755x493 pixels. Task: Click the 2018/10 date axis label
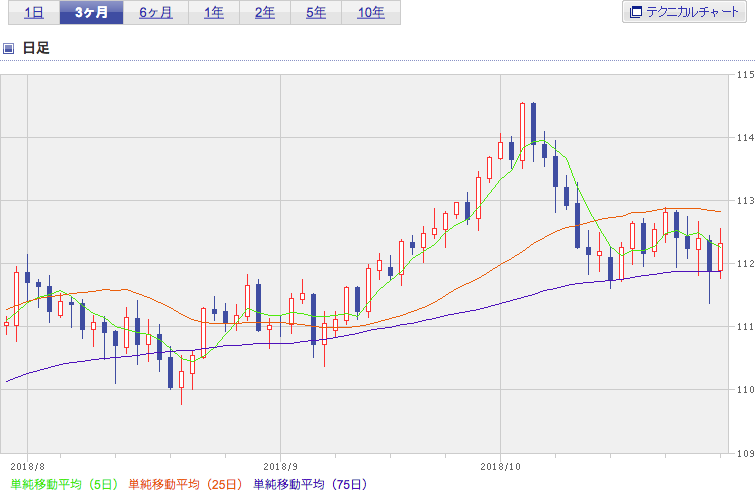click(500, 467)
